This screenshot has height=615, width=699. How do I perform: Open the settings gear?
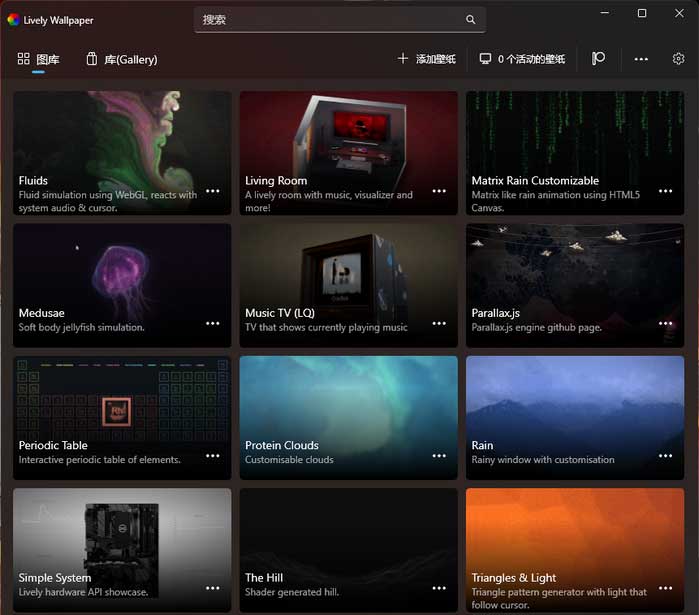click(678, 59)
